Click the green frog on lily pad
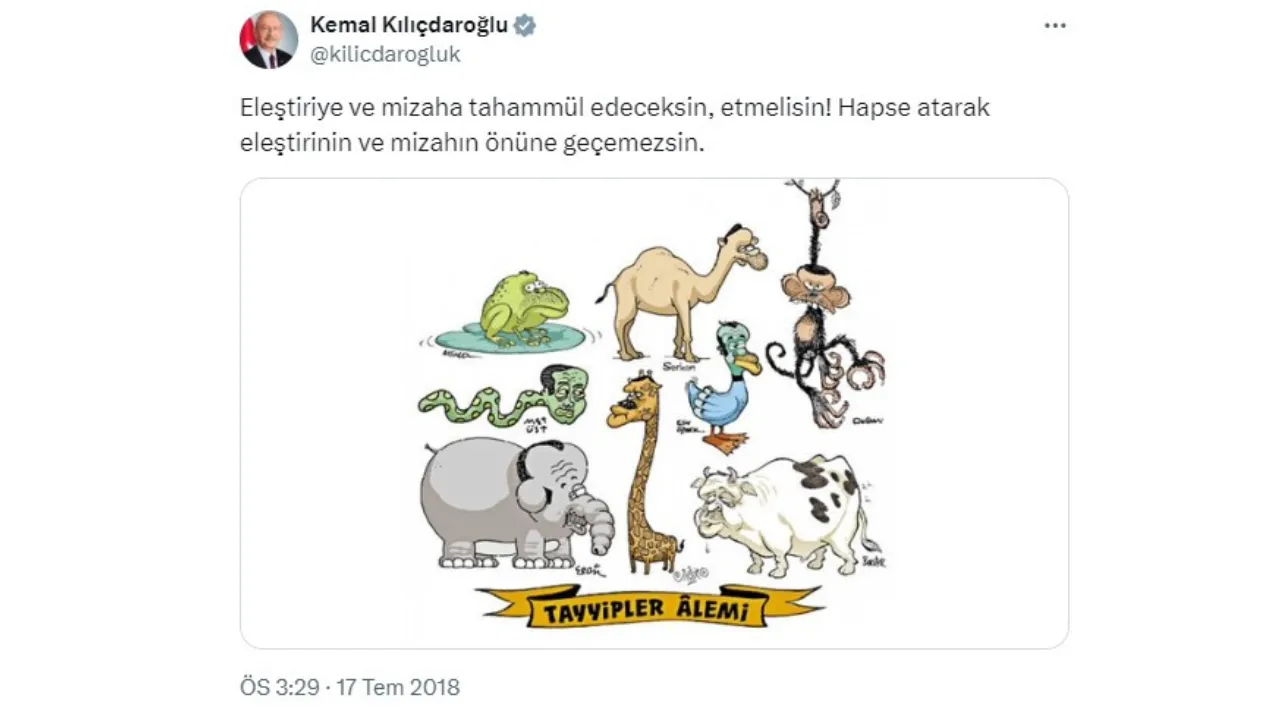Image resolution: width=1280 pixels, height=720 pixels. point(522,308)
